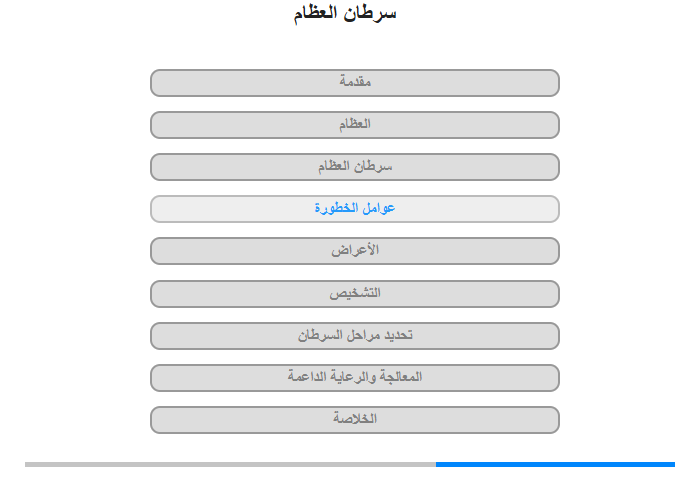Click the bold سرطان العظام page title heading
Image resolution: width=700 pixels, height=480 pixels.
coord(345,13)
